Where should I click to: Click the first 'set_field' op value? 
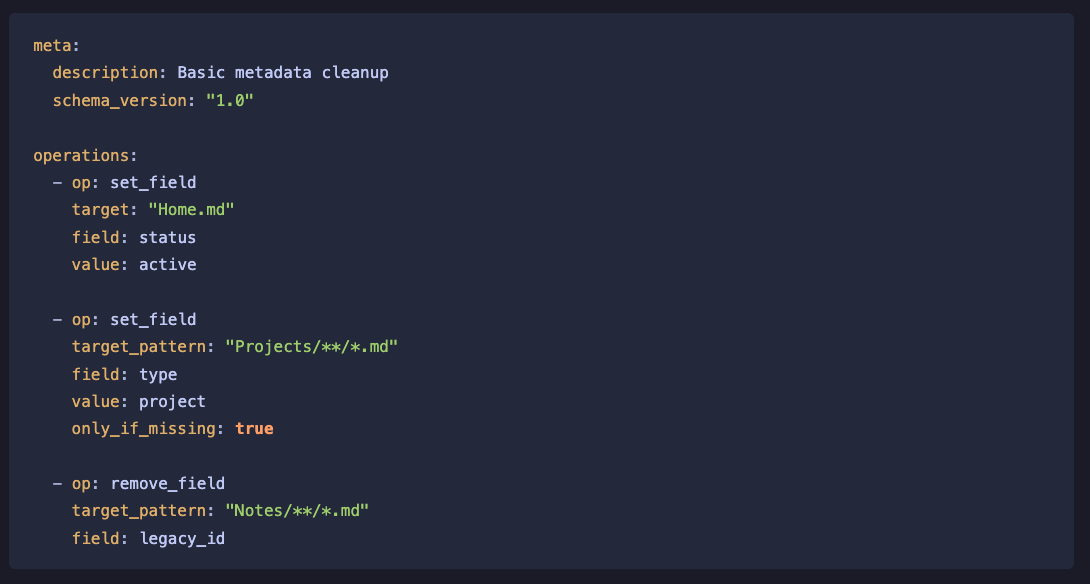(153, 183)
